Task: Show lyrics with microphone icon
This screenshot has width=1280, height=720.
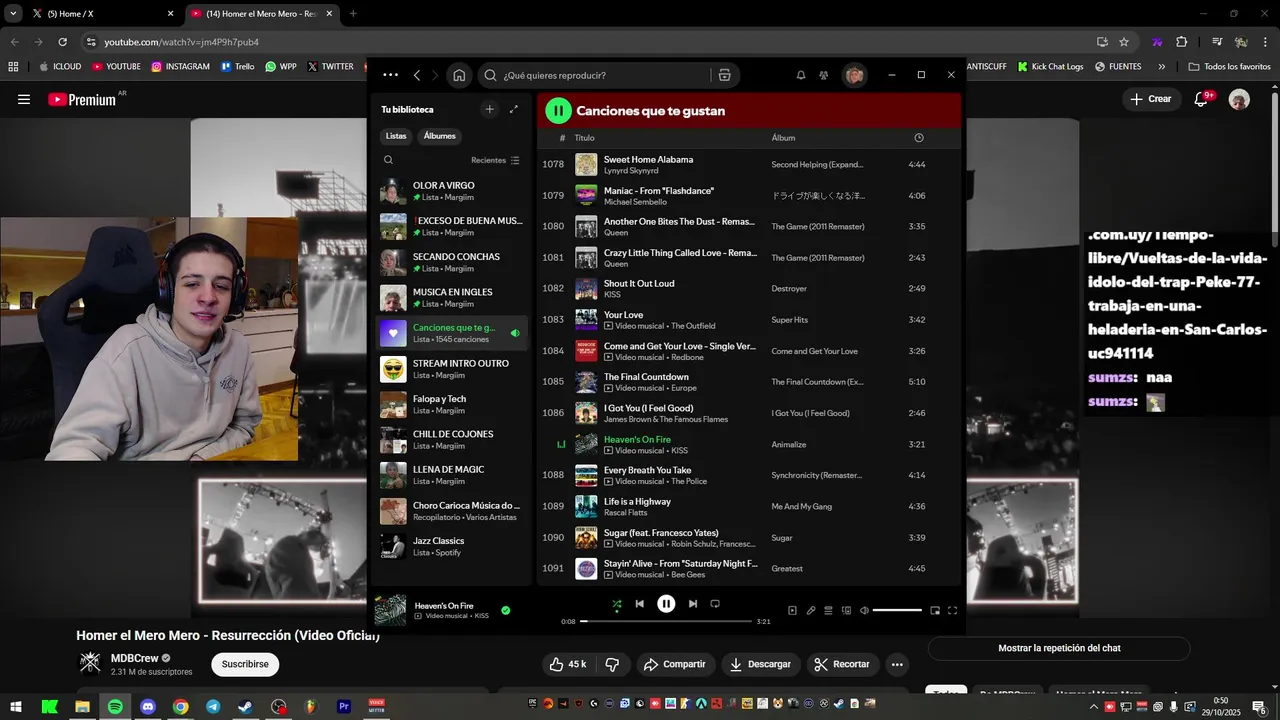Action: (x=811, y=610)
